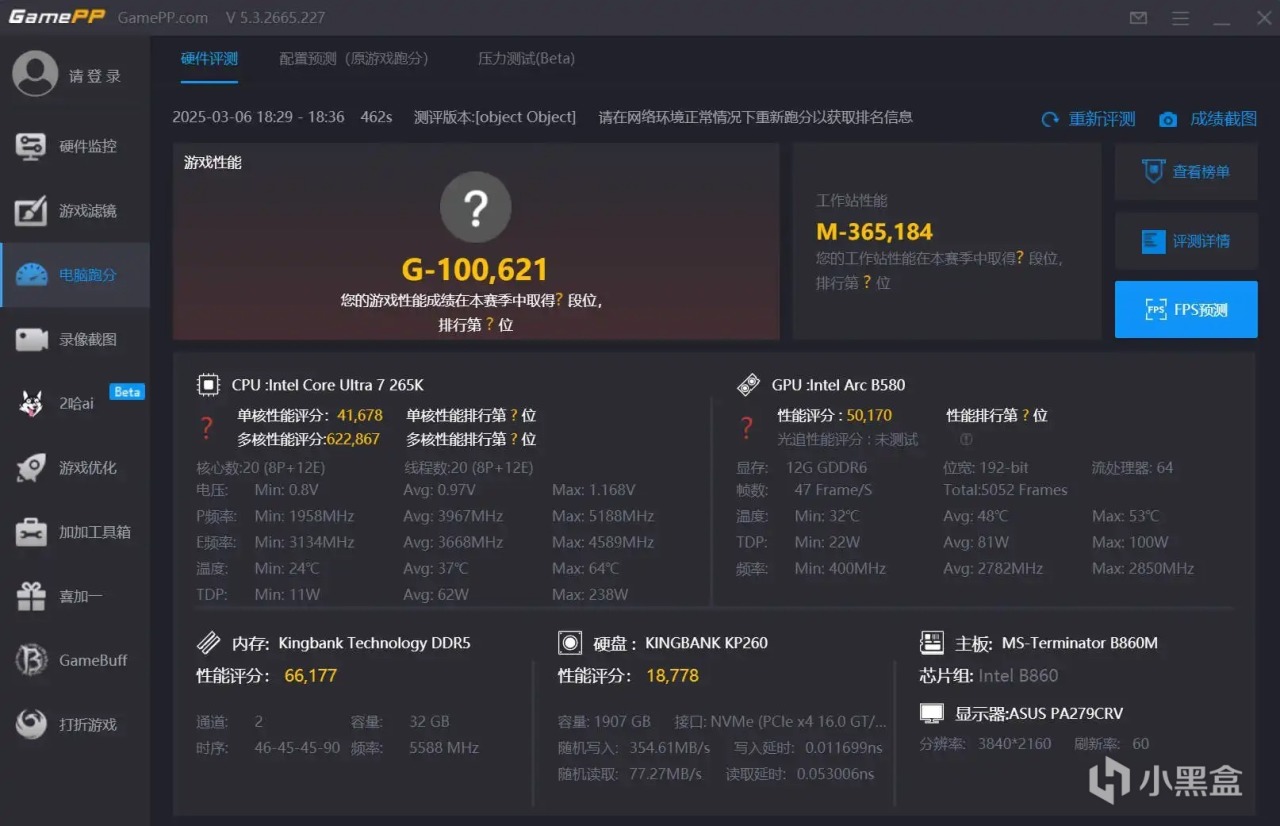Click the memory score 66,177
The height and width of the screenshot is (826, 1280).
coord(311,676)
